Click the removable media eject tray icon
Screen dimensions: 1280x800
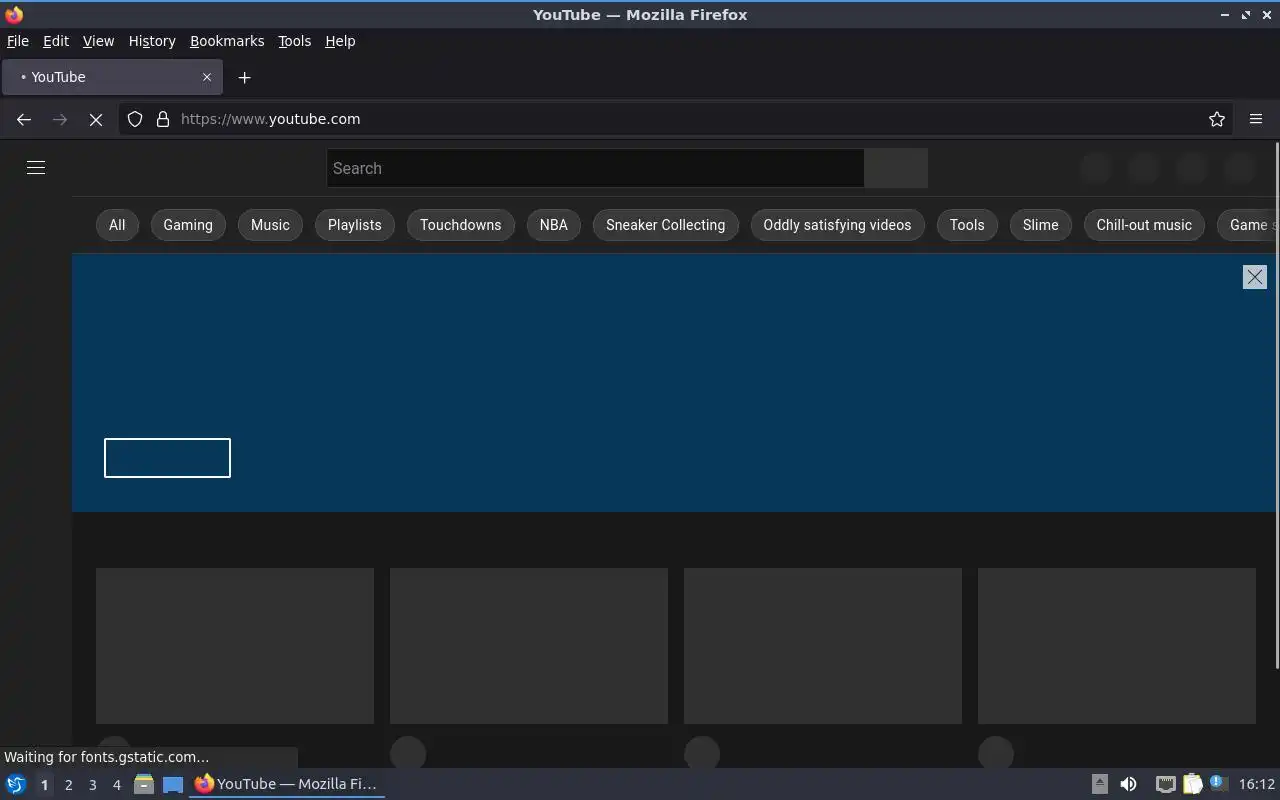(x=1099, y=784)
